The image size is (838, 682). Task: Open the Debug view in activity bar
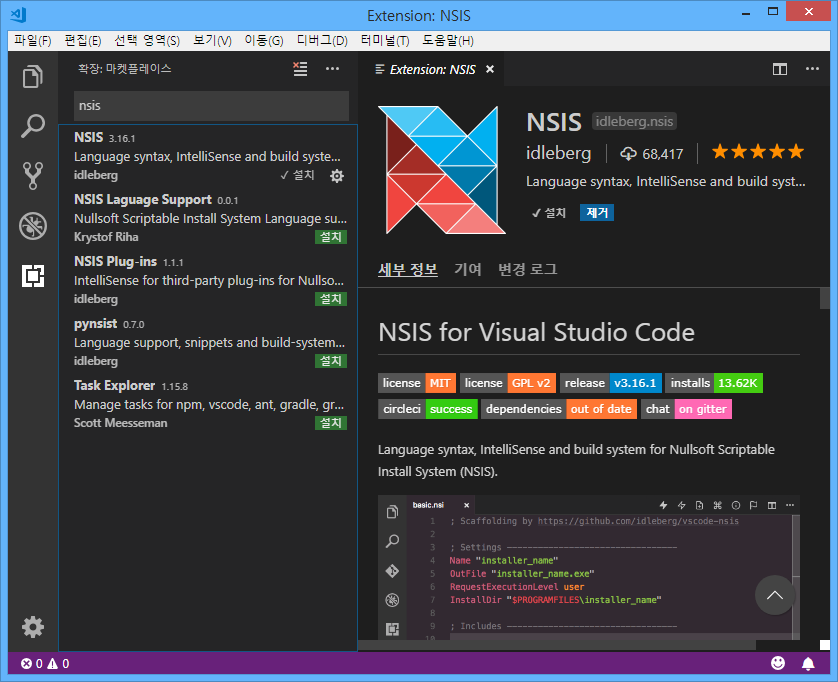[33, 226]
